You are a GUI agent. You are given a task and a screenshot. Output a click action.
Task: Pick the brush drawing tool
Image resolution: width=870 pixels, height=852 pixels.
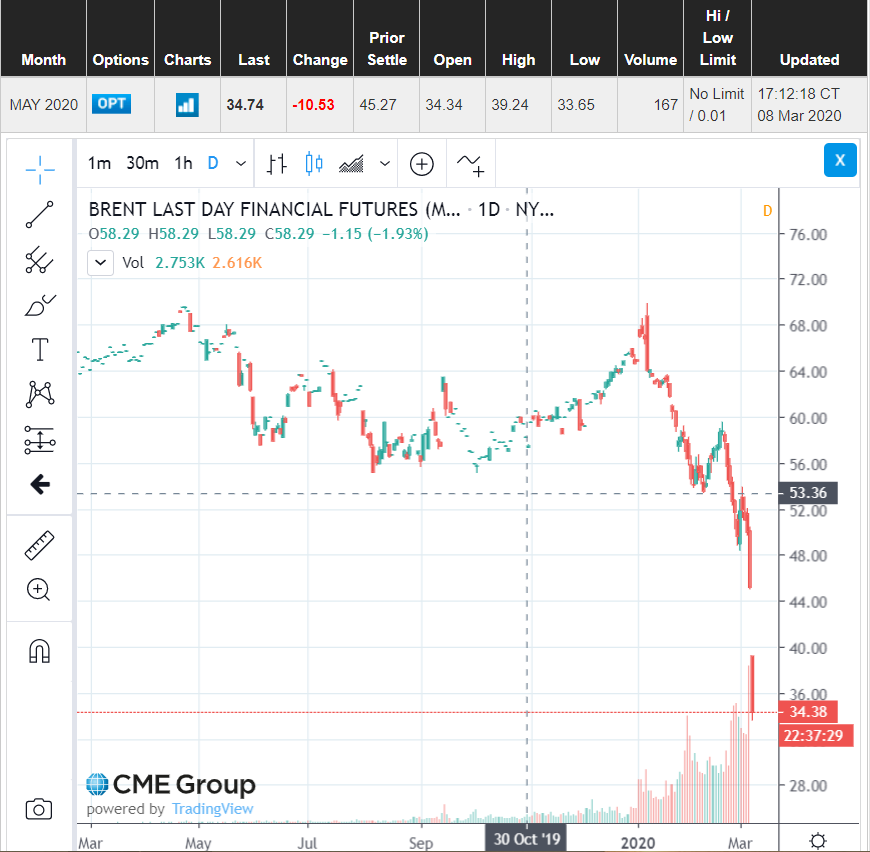[x=40, y=304]
